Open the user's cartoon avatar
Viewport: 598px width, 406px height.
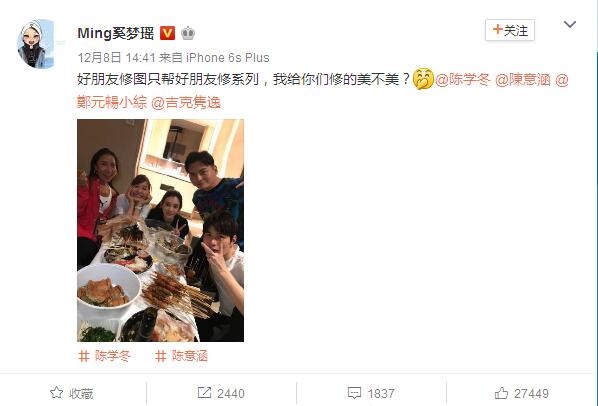tap(36, 44)
